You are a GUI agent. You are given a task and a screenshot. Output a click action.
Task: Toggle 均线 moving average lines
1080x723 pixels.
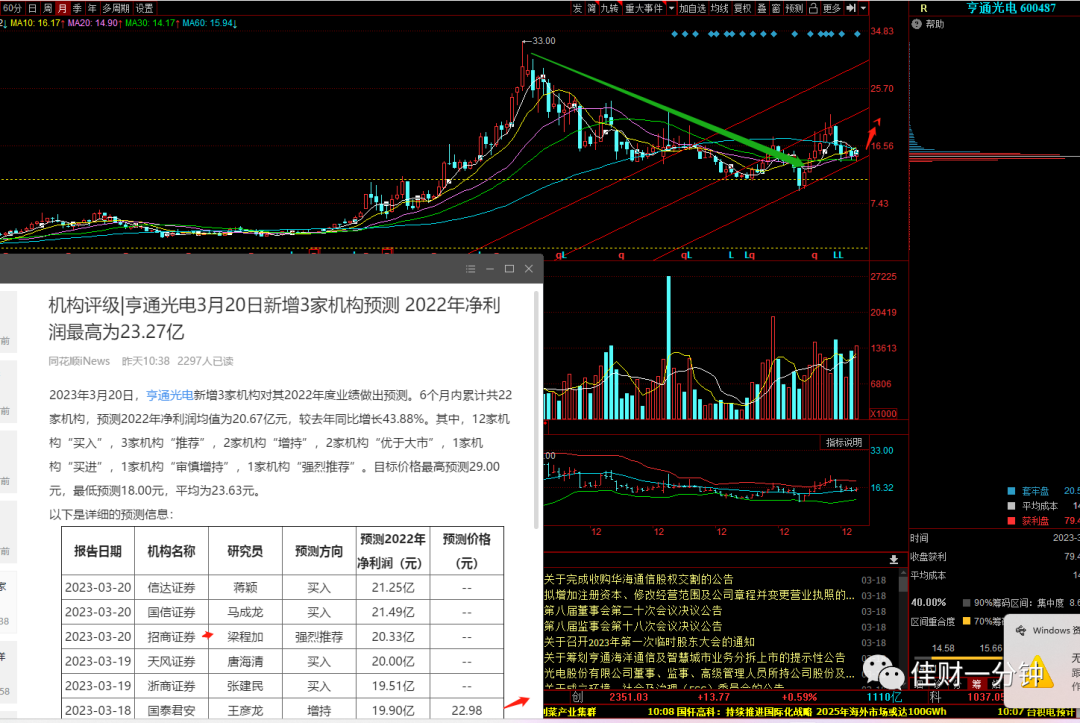click(719, 8)
